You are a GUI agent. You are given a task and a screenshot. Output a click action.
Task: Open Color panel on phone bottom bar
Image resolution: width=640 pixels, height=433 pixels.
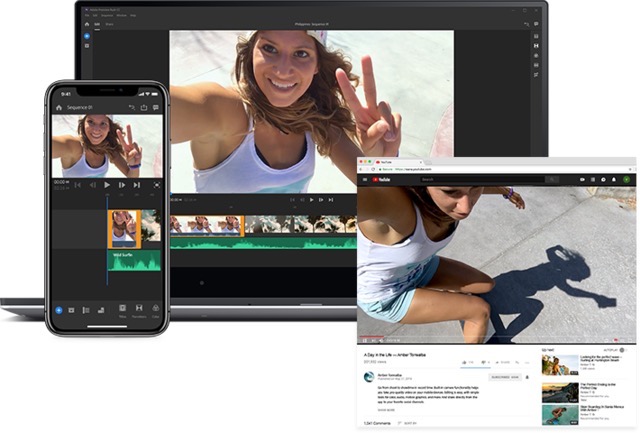click(x=155, y=310)
